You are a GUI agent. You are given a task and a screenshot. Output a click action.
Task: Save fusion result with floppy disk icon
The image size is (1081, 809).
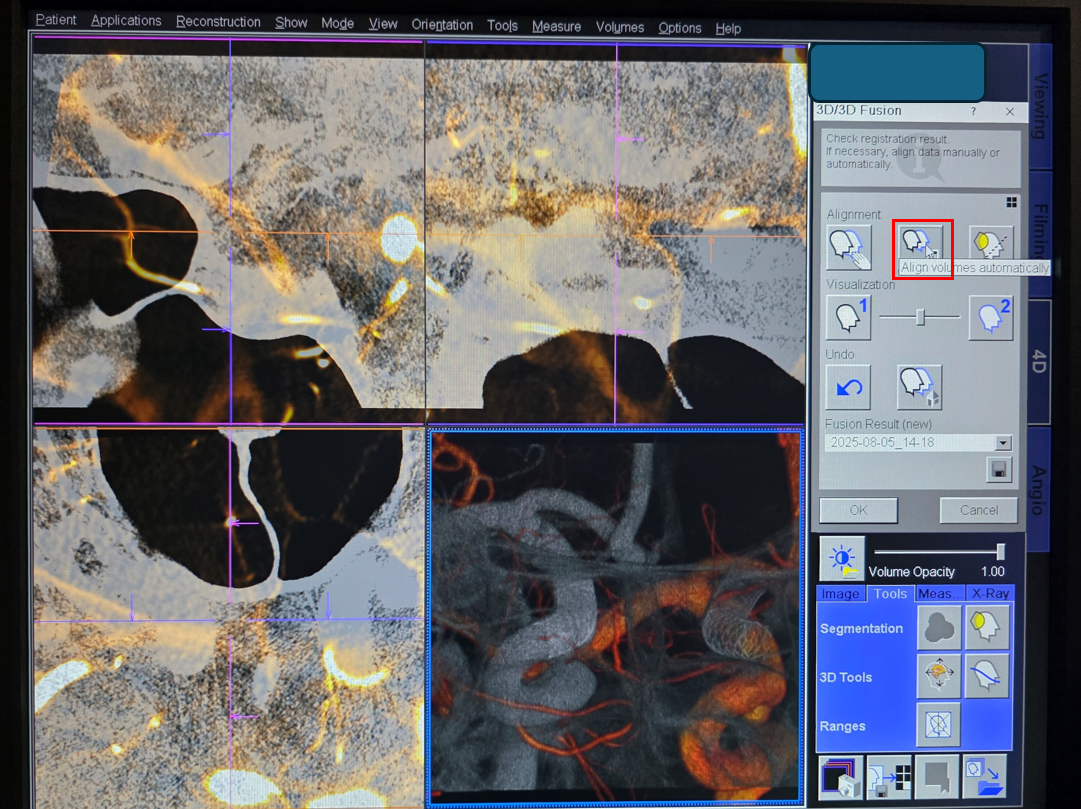(x=998, y=470)
